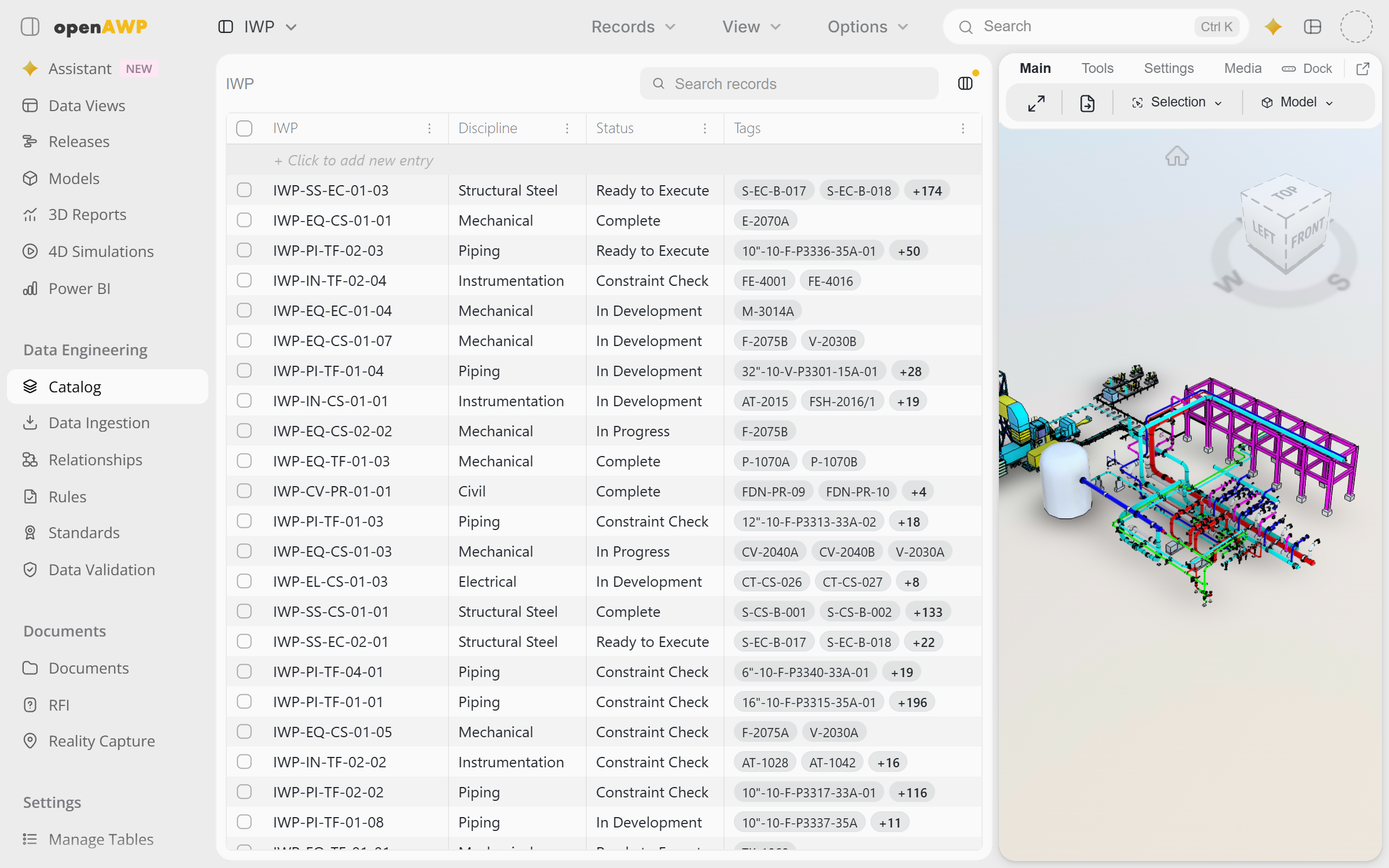Viewport: 1389px width, 868px height.
Task: Click the gold AI sparkle icon in top bar
Action: (1273, 27)
